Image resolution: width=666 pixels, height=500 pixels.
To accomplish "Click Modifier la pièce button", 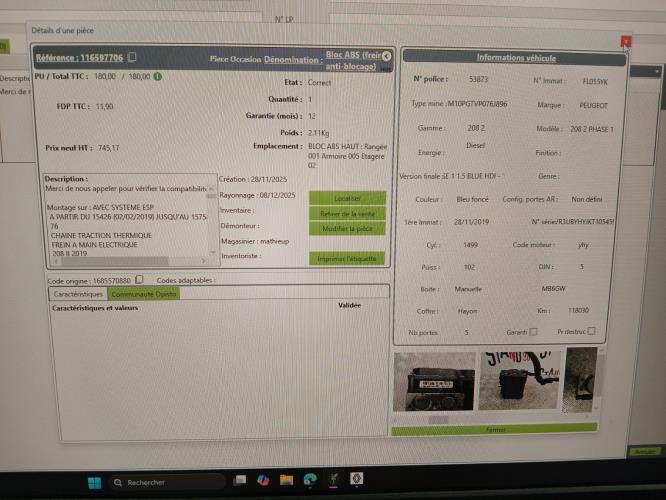I will [x=347, y=228].
